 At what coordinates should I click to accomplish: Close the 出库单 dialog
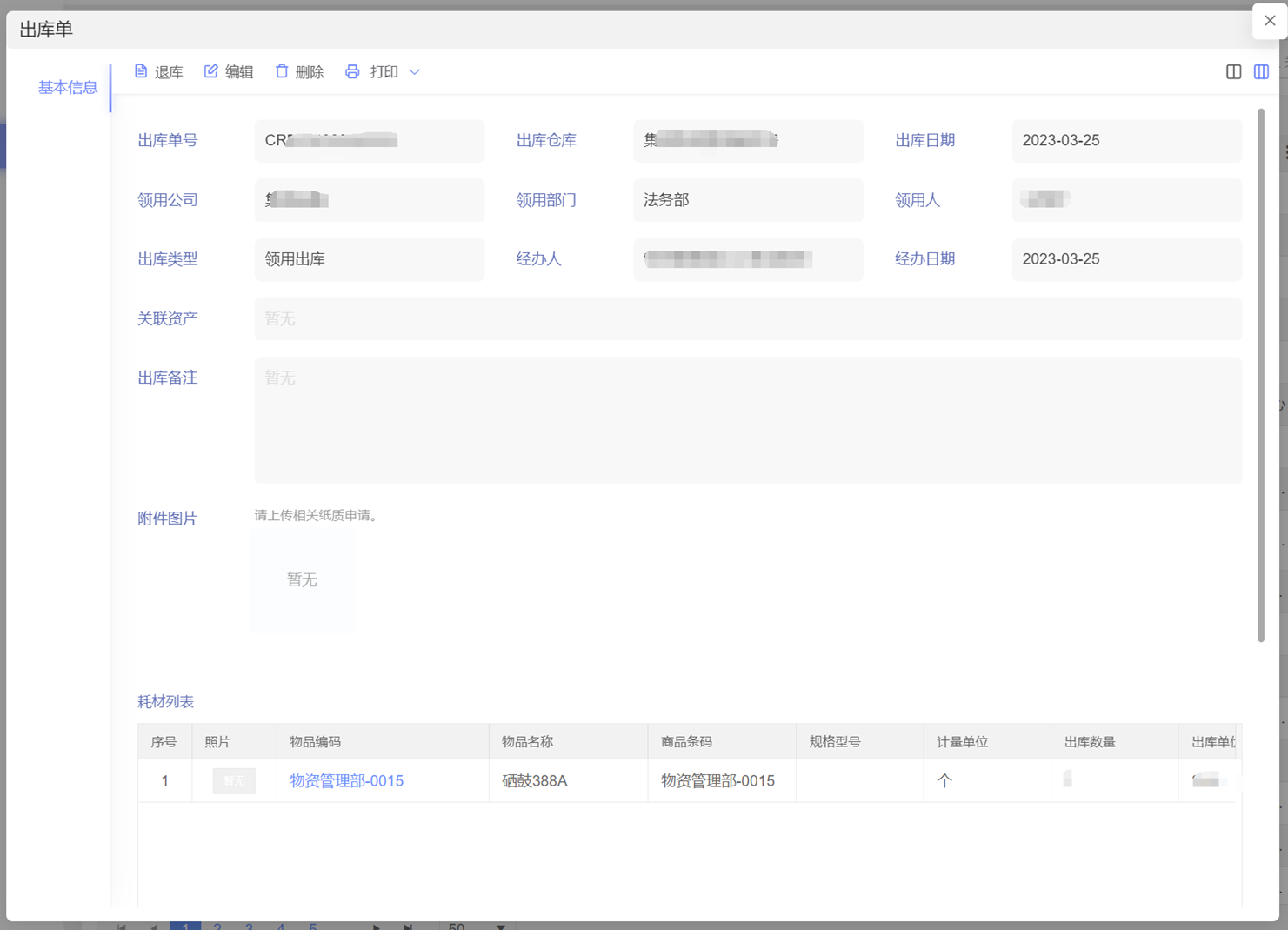tap(1270, 21)
